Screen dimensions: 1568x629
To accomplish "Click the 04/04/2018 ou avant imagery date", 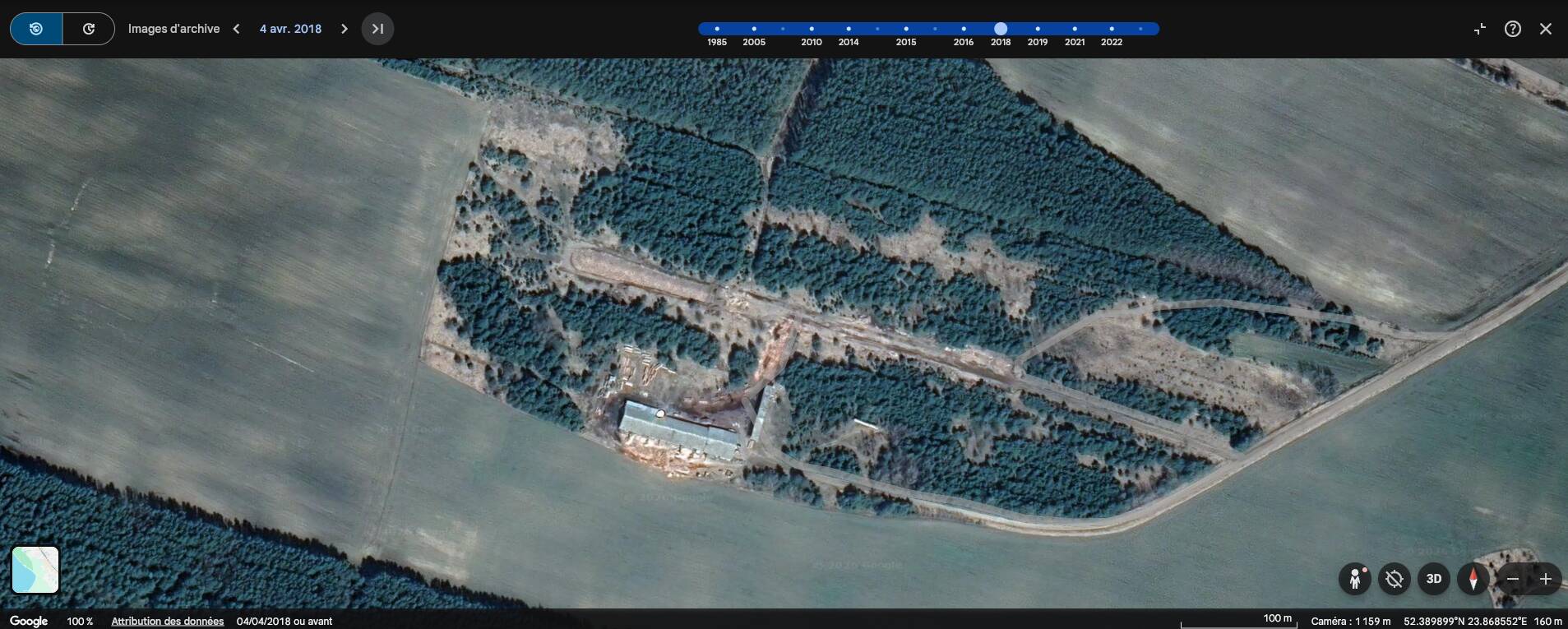I will click(284, 621).
